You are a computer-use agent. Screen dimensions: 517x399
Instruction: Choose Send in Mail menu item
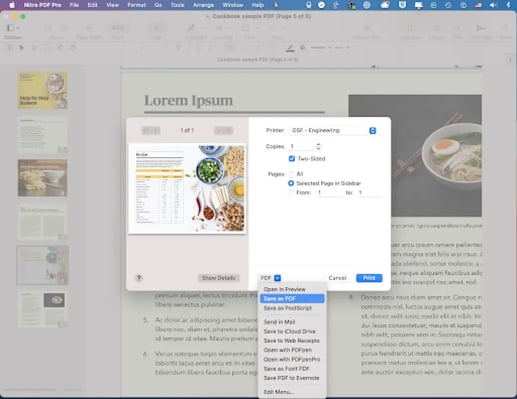point(292,322)
